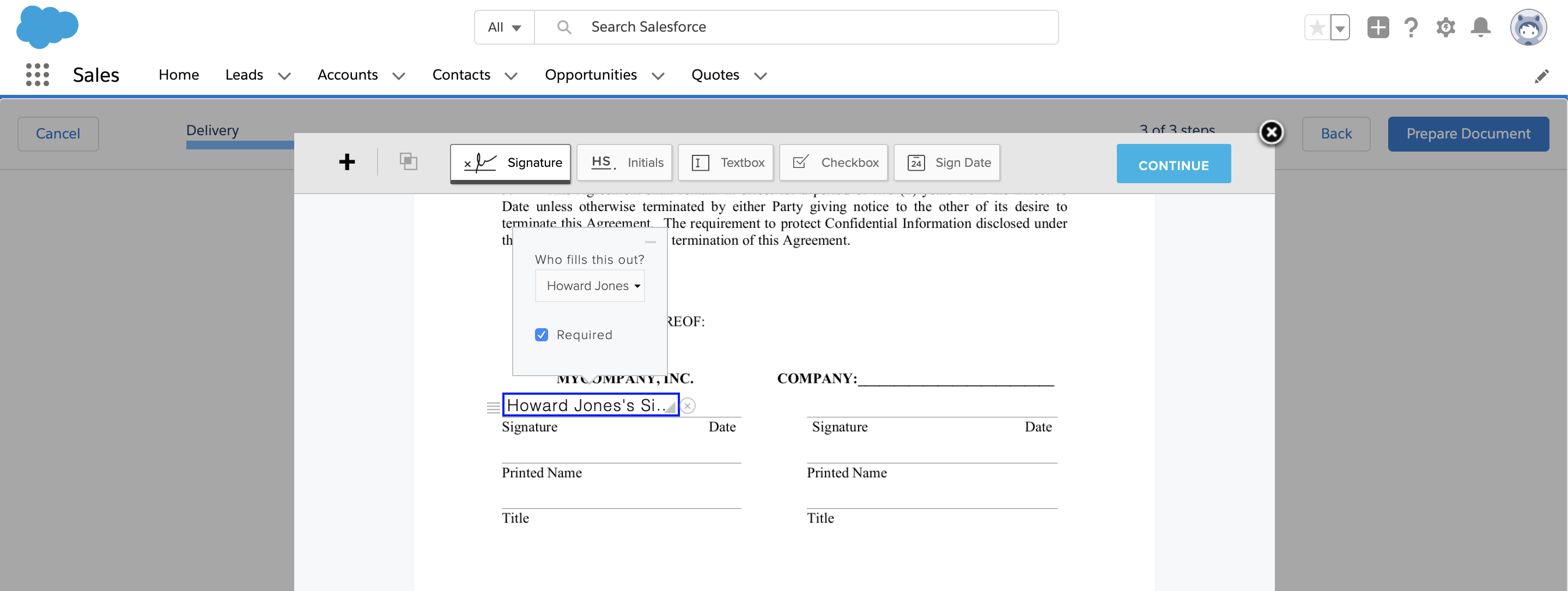Image resolution: width=1568 pixels, height=591 pixels.
Task: Remove the Howard Jones signature field
Action: [688, 406]
